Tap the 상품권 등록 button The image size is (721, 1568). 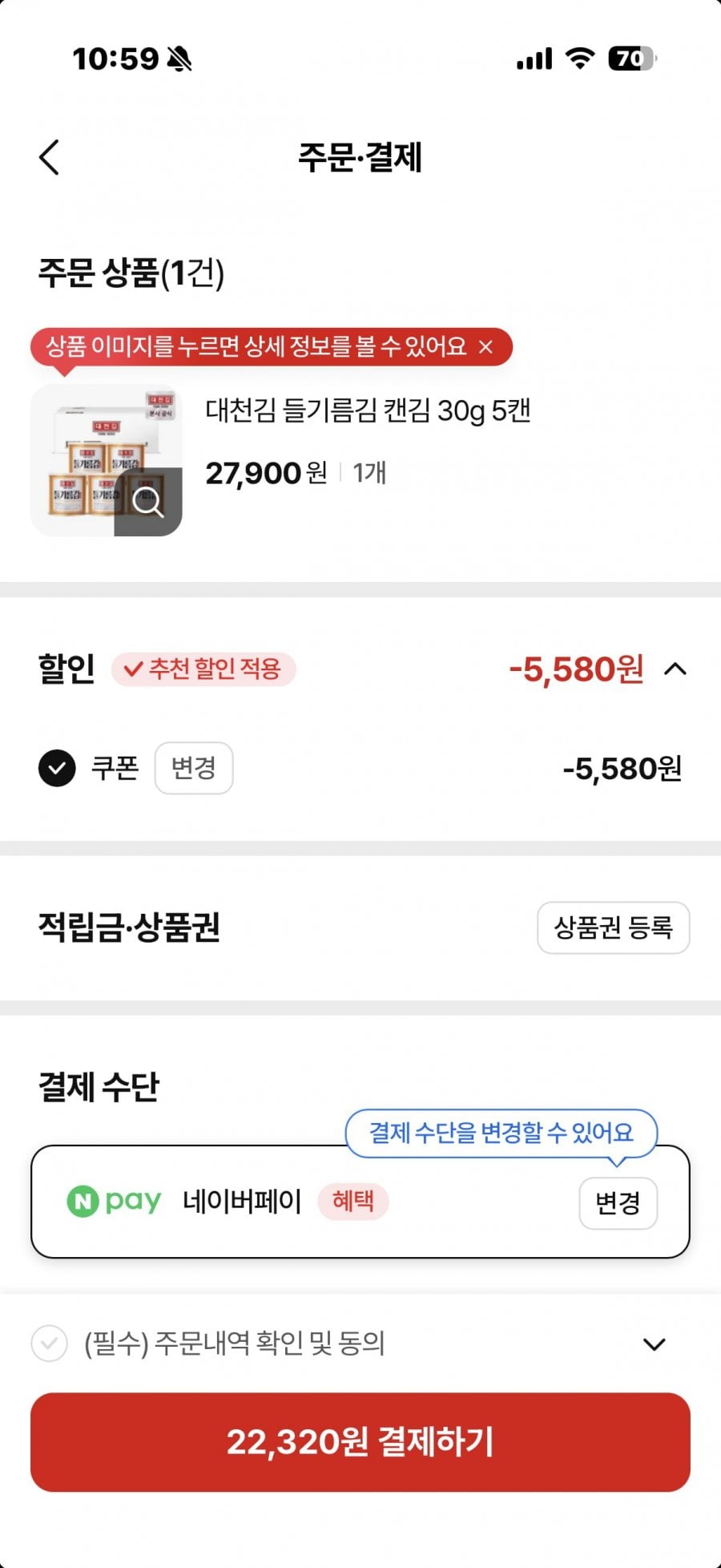click(613, 927)
